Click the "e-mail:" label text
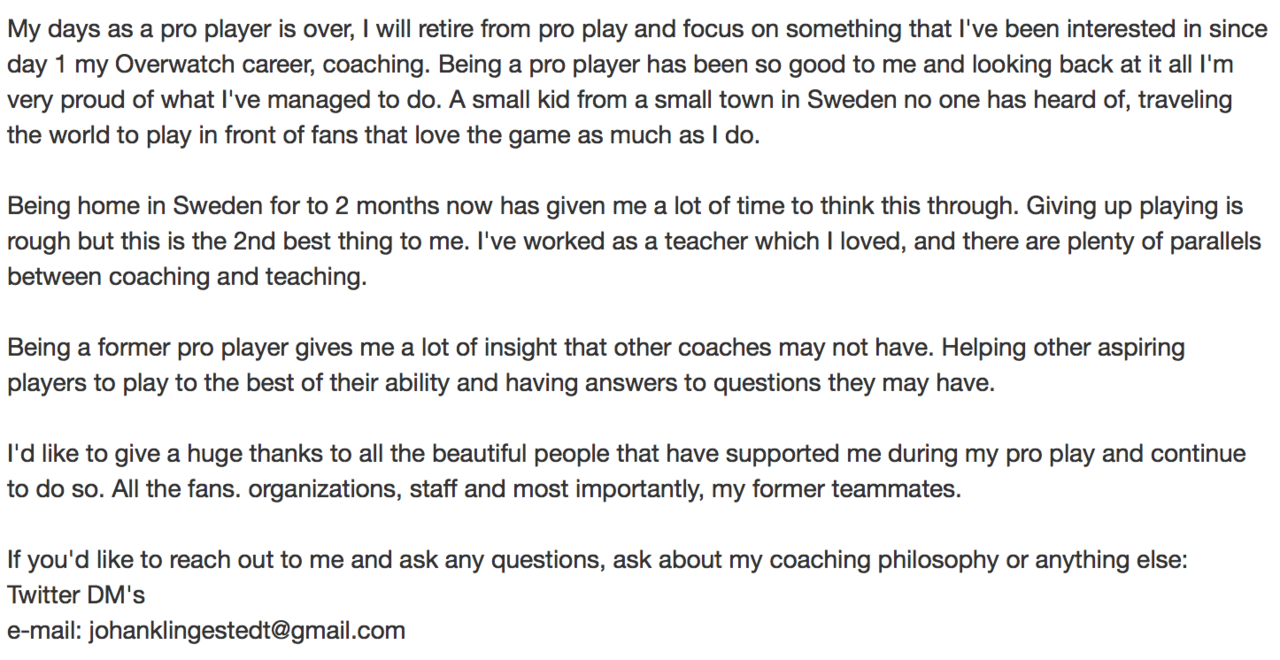This screenshot has height=660, width=1280. coord(44,630)
